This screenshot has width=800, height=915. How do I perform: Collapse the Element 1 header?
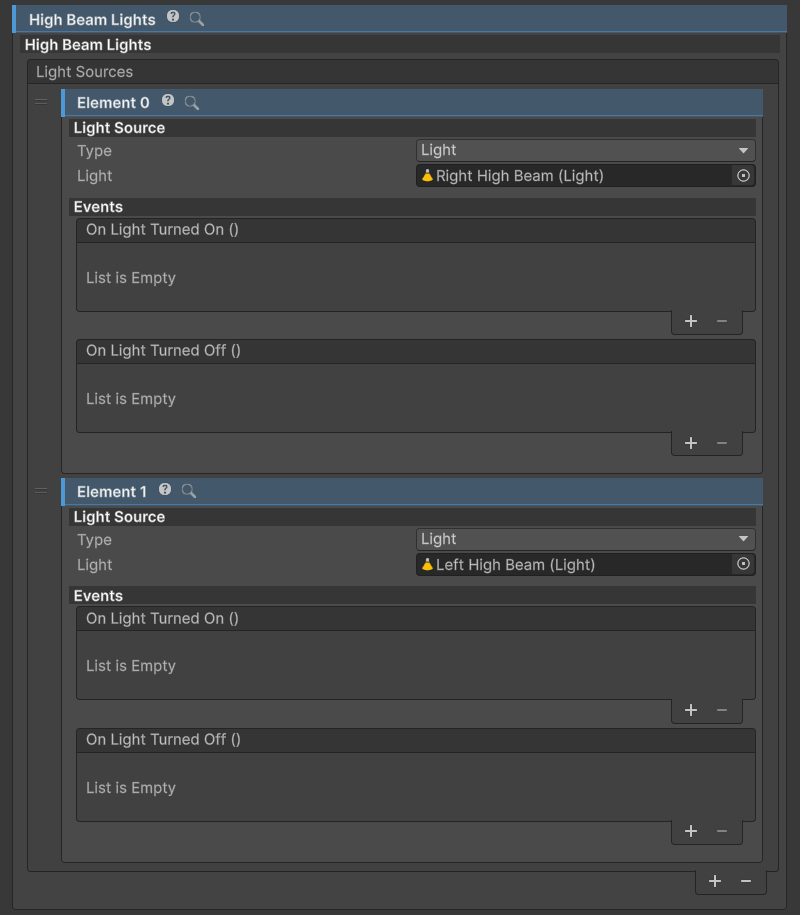tap(412, 491)
